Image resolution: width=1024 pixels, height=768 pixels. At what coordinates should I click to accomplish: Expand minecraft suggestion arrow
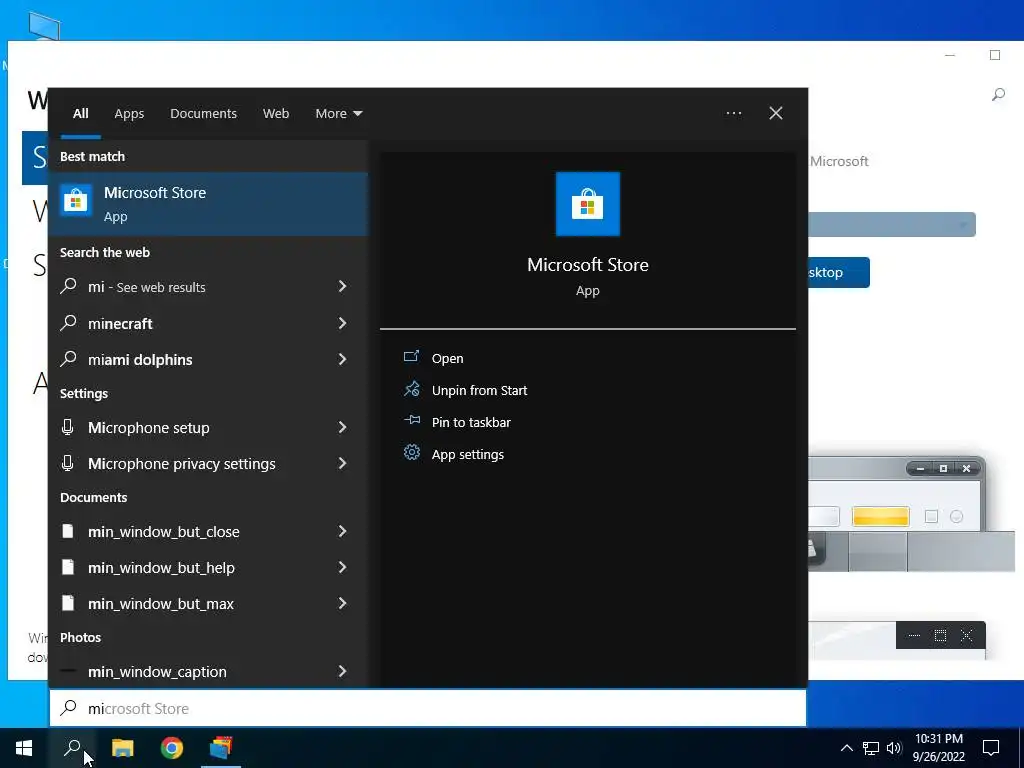(342, 323)
